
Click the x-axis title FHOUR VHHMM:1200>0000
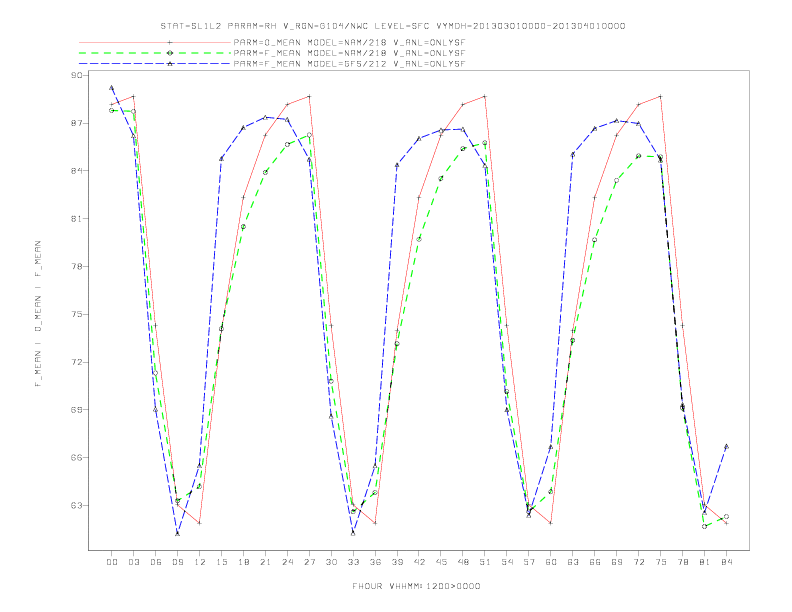coord(416,586)
